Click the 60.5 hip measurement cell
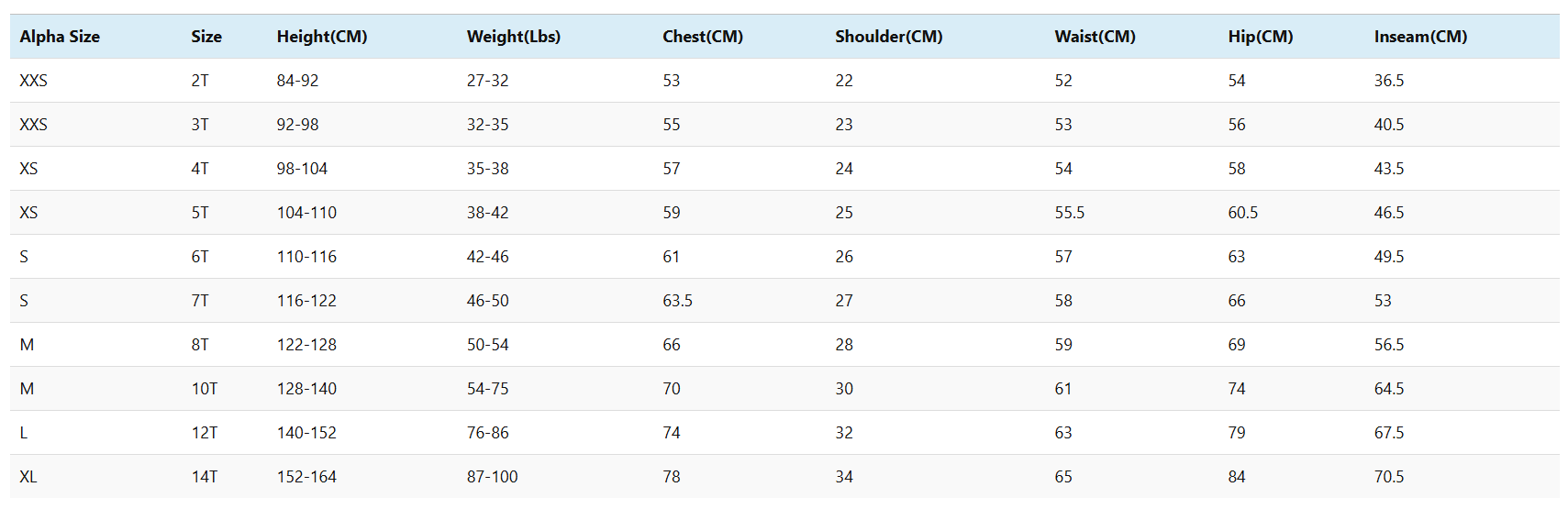 click(1243, 213)
